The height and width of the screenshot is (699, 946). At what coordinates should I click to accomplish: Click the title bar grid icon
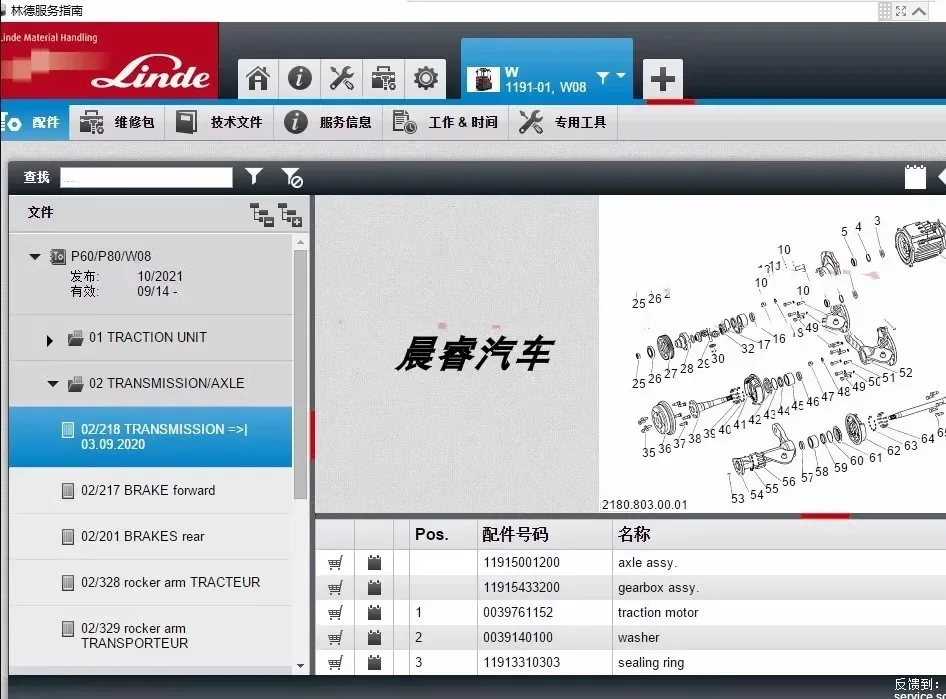884,11
